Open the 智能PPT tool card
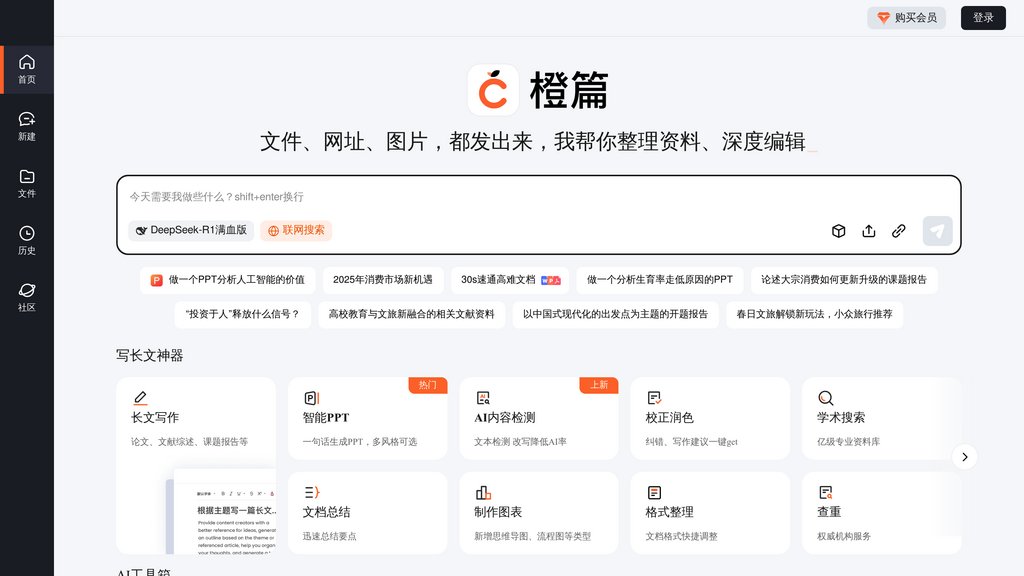The image size is (1024, 576). 367,418
